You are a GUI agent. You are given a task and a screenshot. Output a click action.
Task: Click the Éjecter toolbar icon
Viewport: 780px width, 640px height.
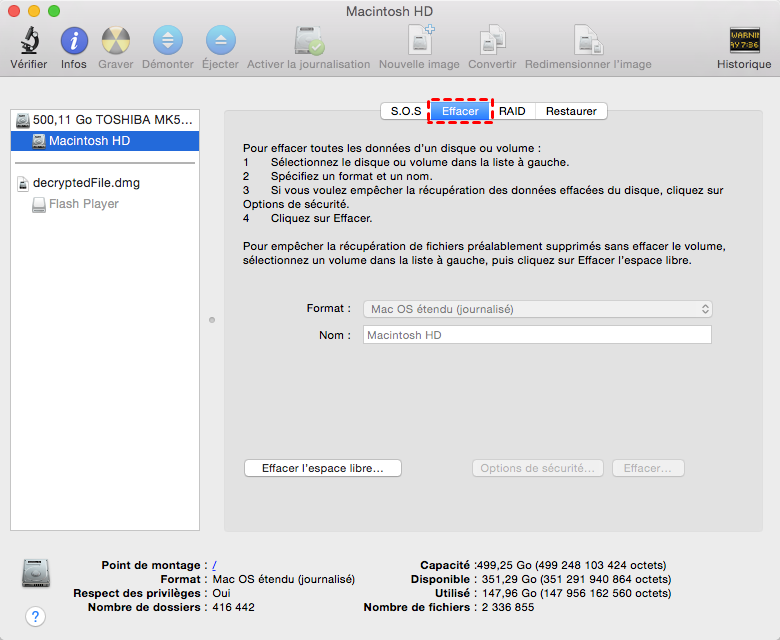pyautogui.click(x=220, y=41)
